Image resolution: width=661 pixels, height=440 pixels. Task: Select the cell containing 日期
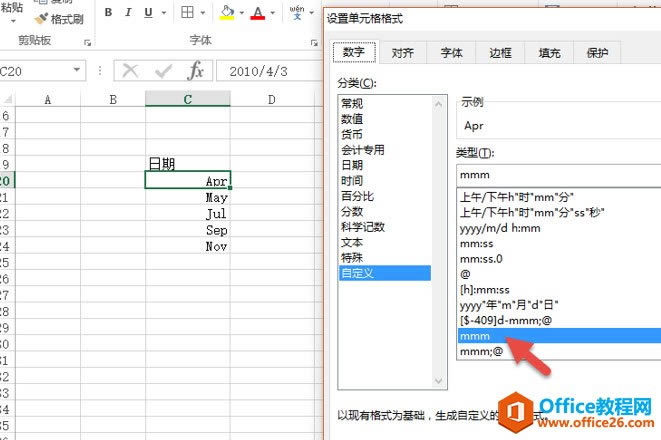(188, 164)
